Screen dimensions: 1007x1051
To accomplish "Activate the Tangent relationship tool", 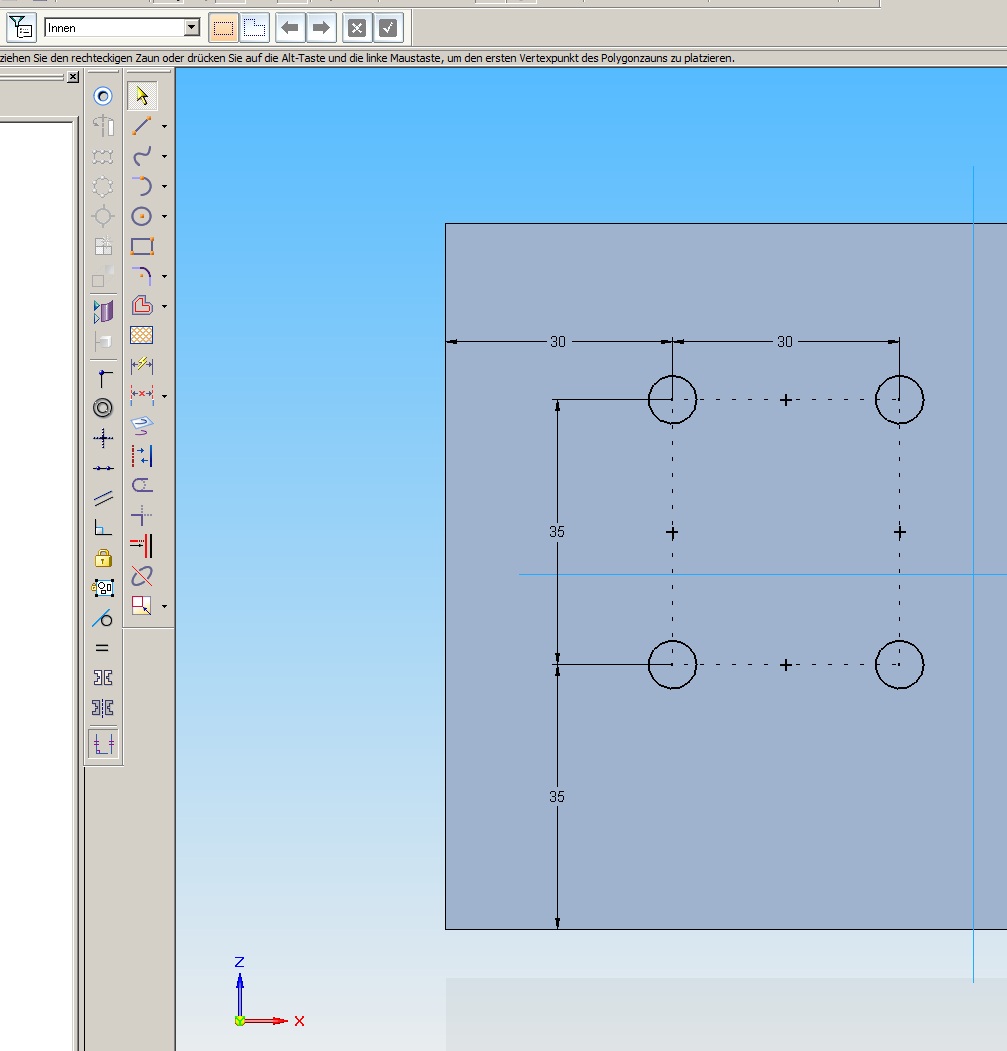I will (102, 618).
